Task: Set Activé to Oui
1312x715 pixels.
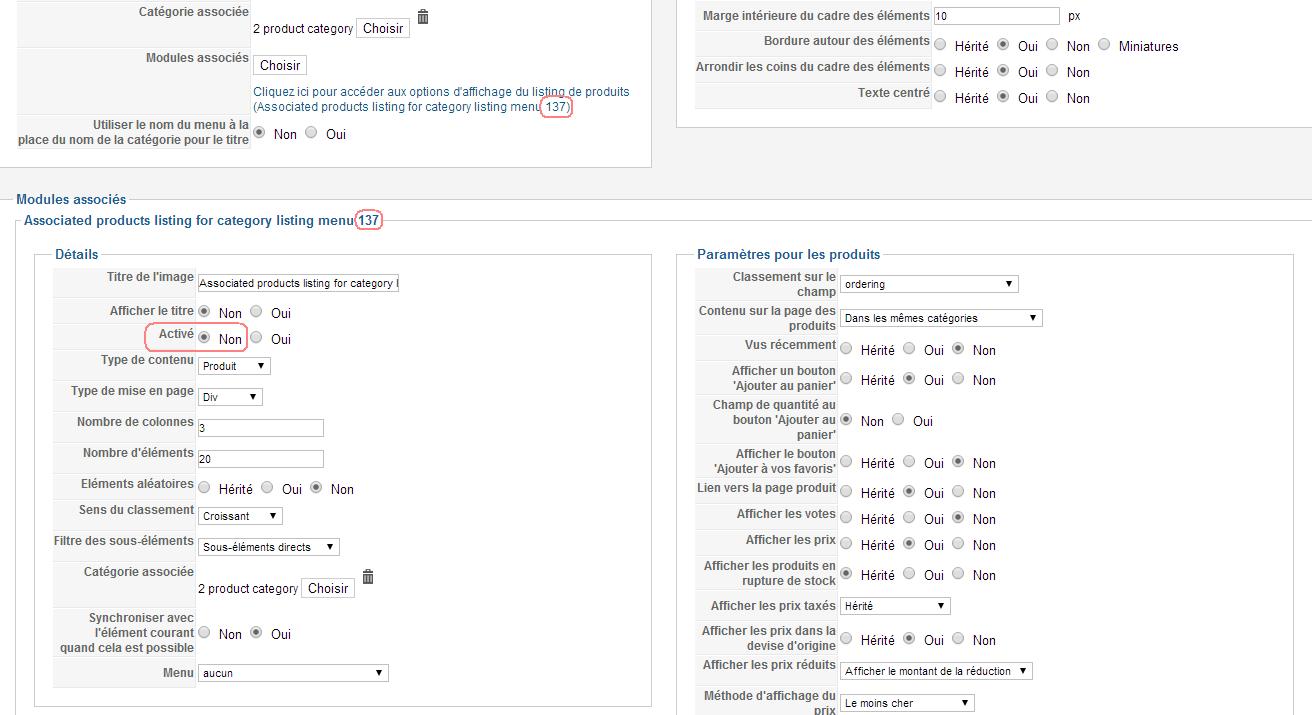Action: click(x=256, y=337)
